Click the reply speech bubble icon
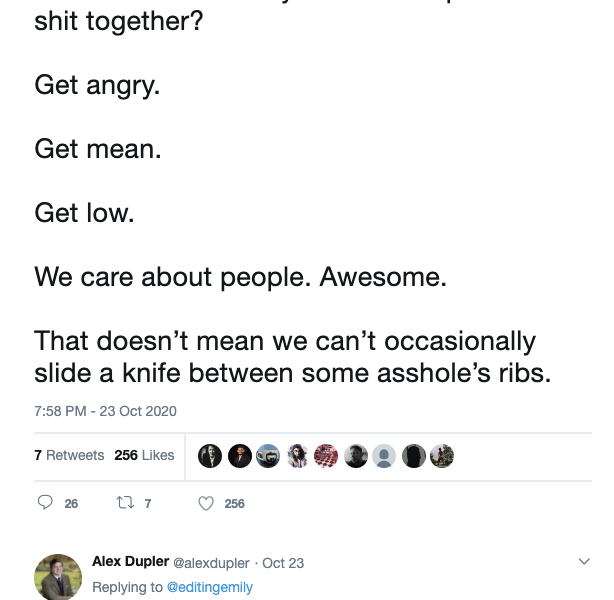 click(45, 503)
